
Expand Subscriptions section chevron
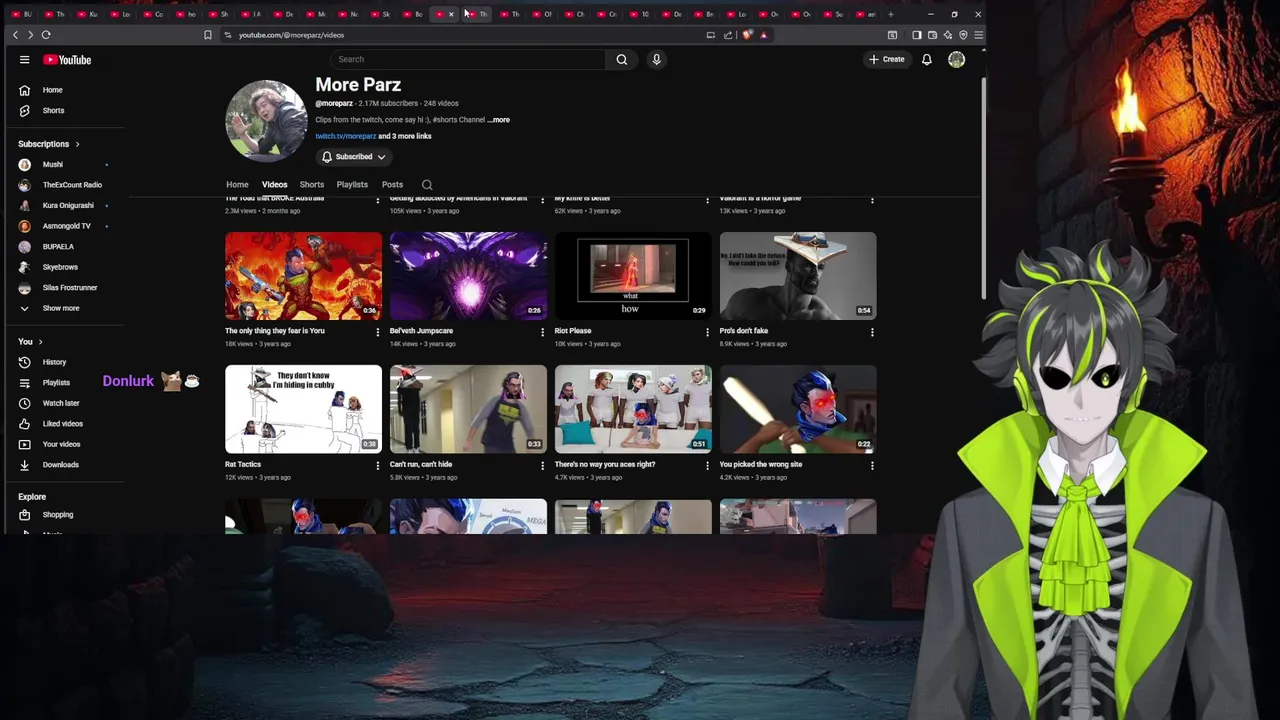[77, 144]
